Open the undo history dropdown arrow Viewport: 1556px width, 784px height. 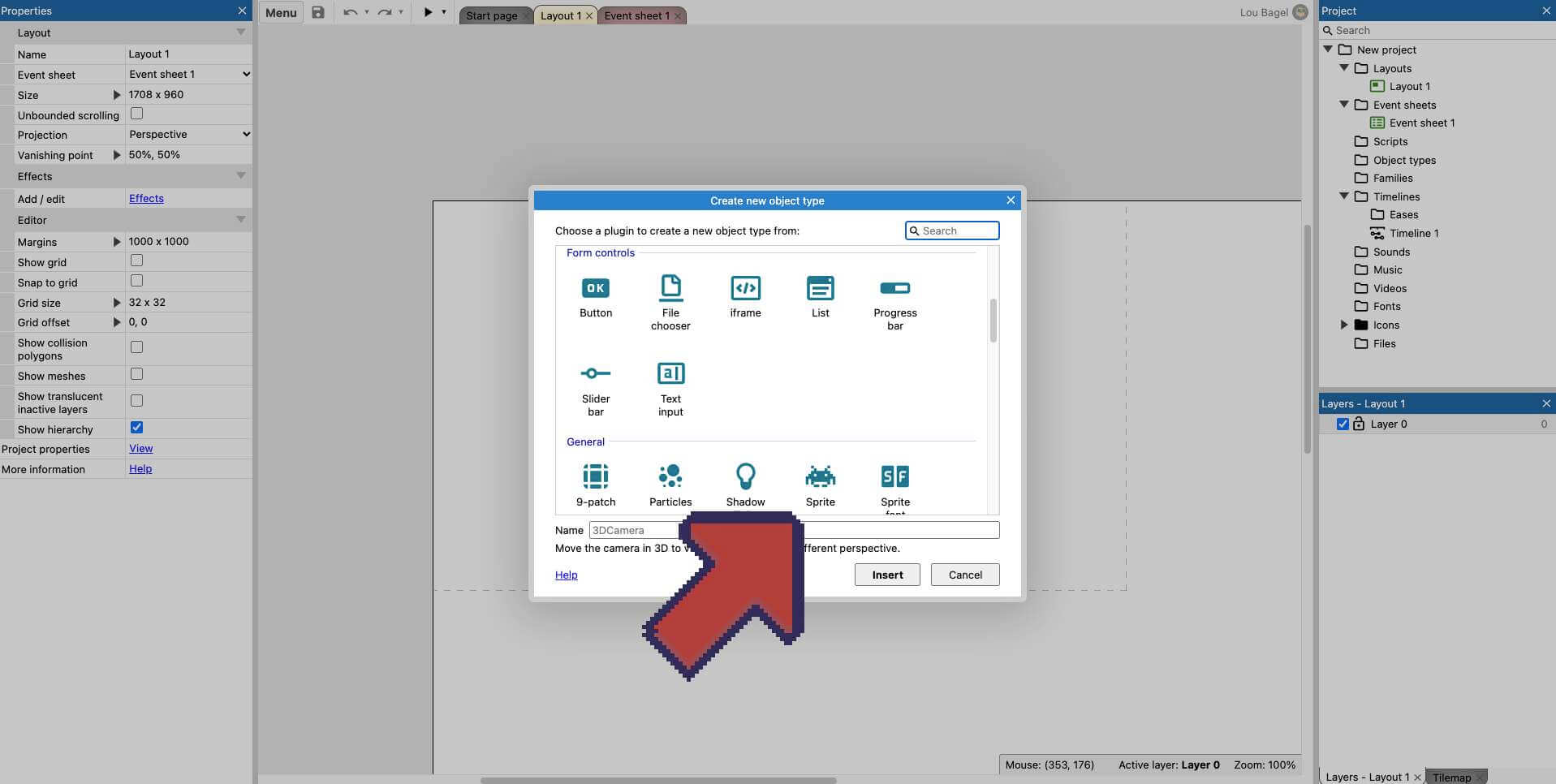point(366,12)
